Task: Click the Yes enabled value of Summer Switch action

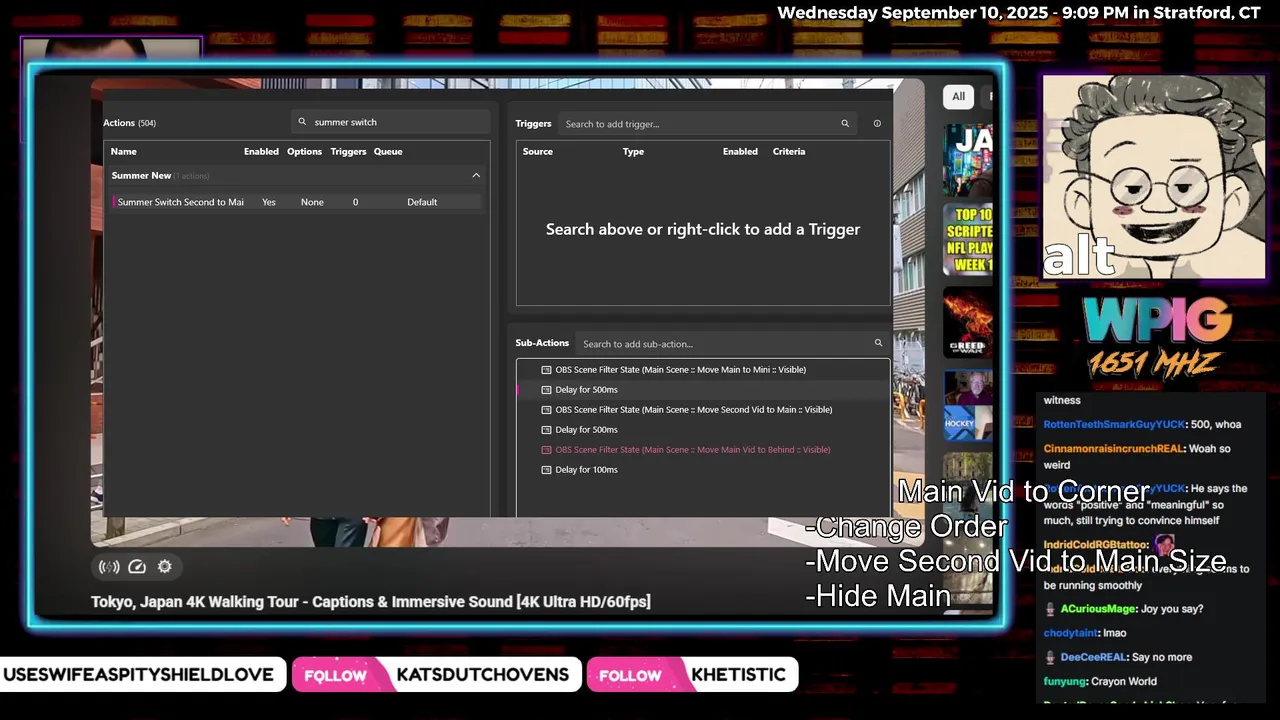Action: pos(269,202)
